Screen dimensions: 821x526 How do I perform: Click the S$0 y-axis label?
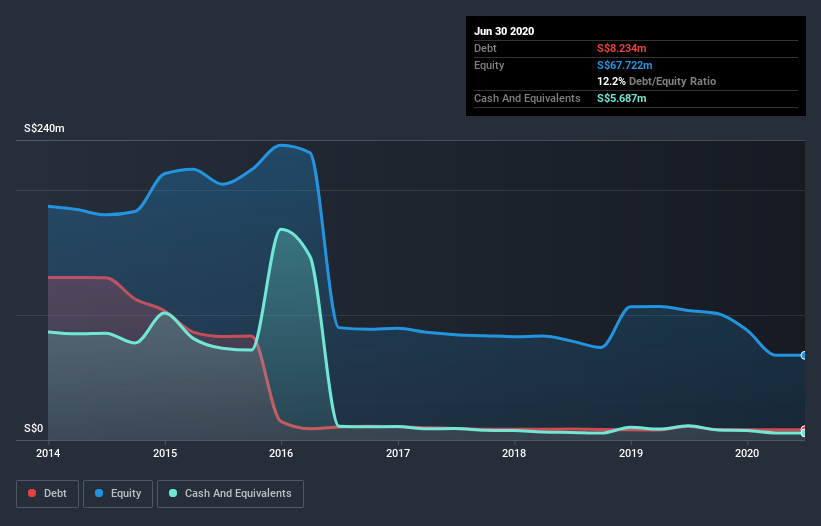click(x=34, y=429)
